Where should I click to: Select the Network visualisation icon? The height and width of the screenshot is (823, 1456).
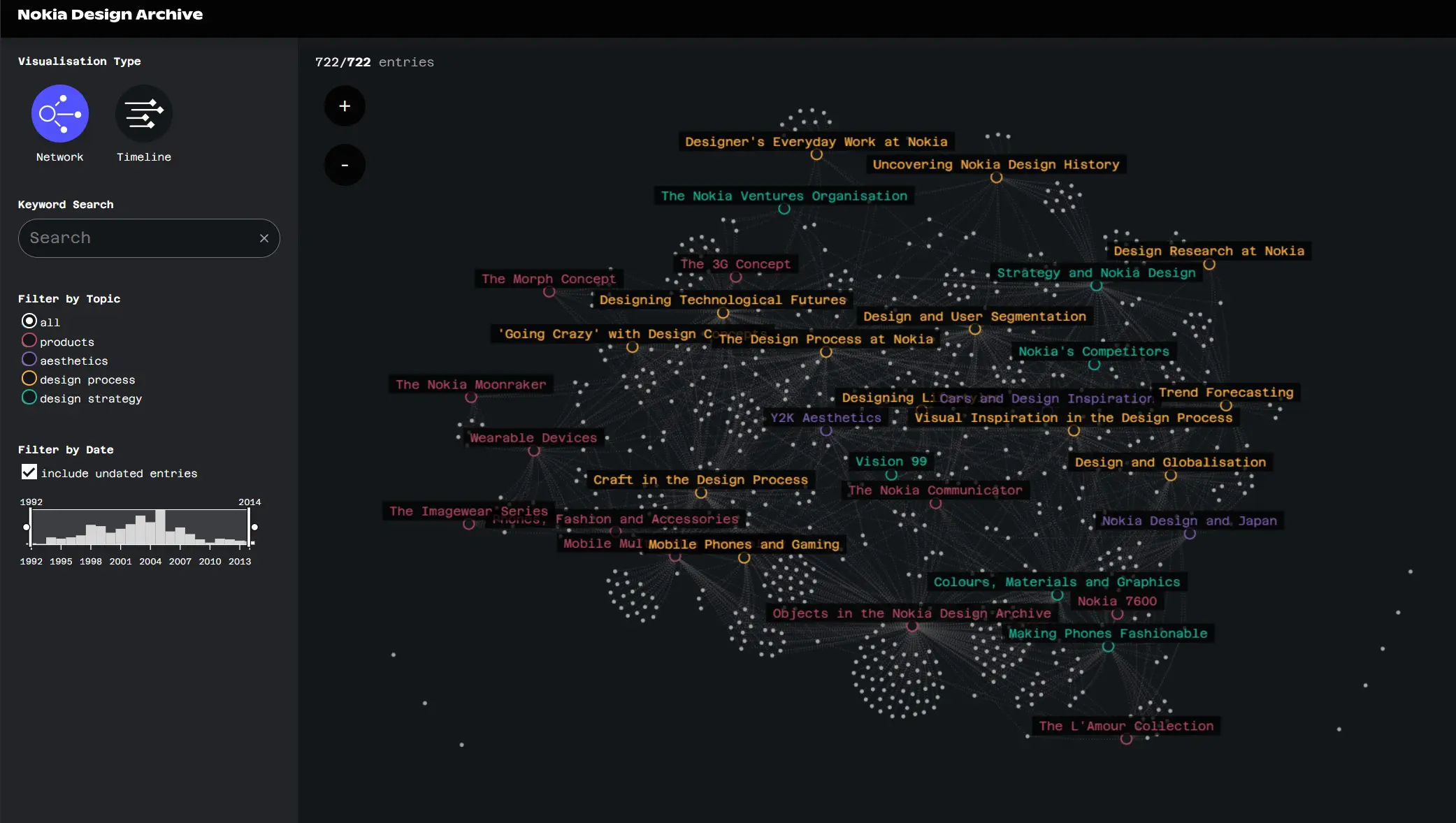click(60, 113)
